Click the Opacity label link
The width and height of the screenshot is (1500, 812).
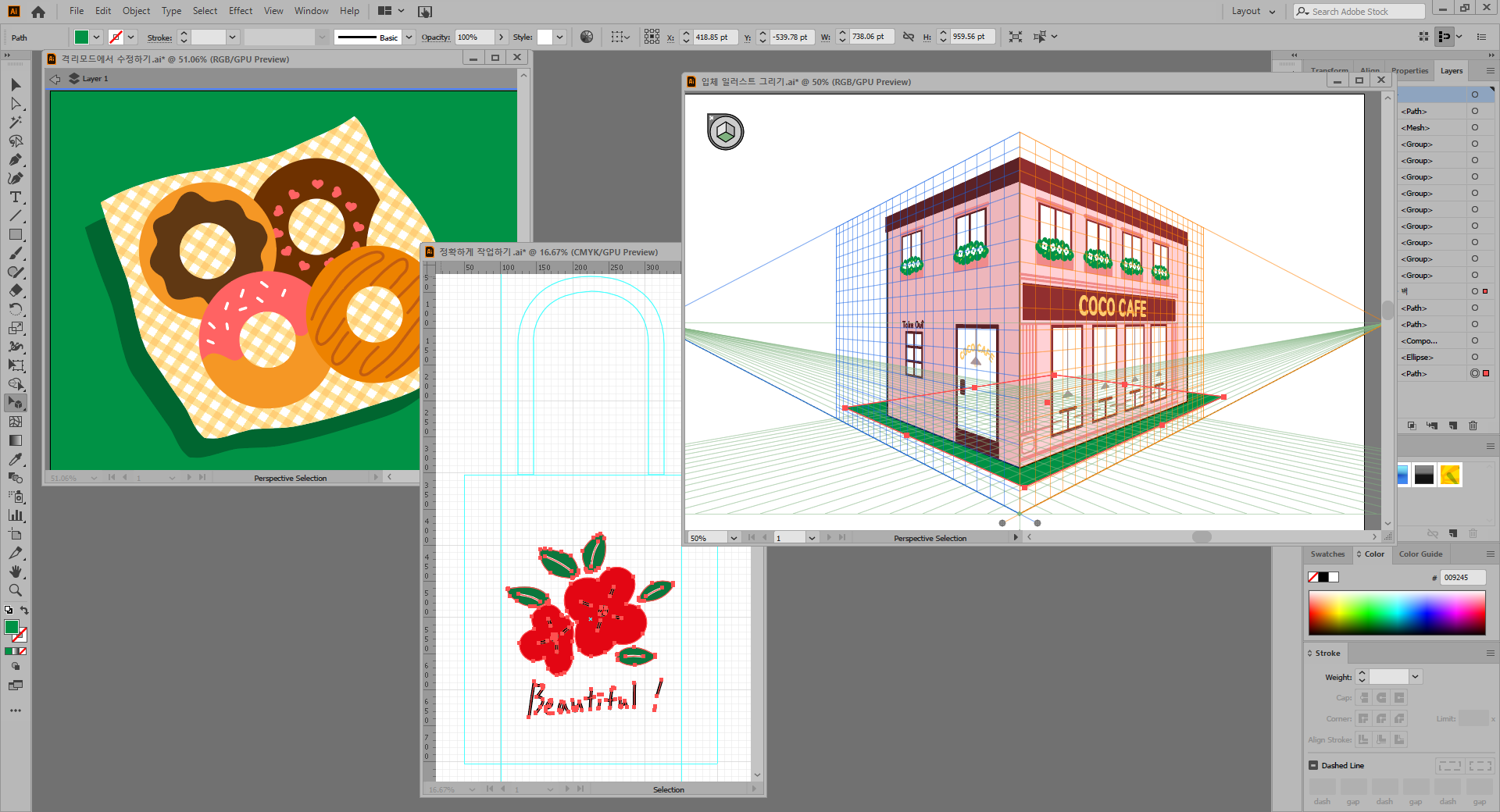tap(435, 37)
